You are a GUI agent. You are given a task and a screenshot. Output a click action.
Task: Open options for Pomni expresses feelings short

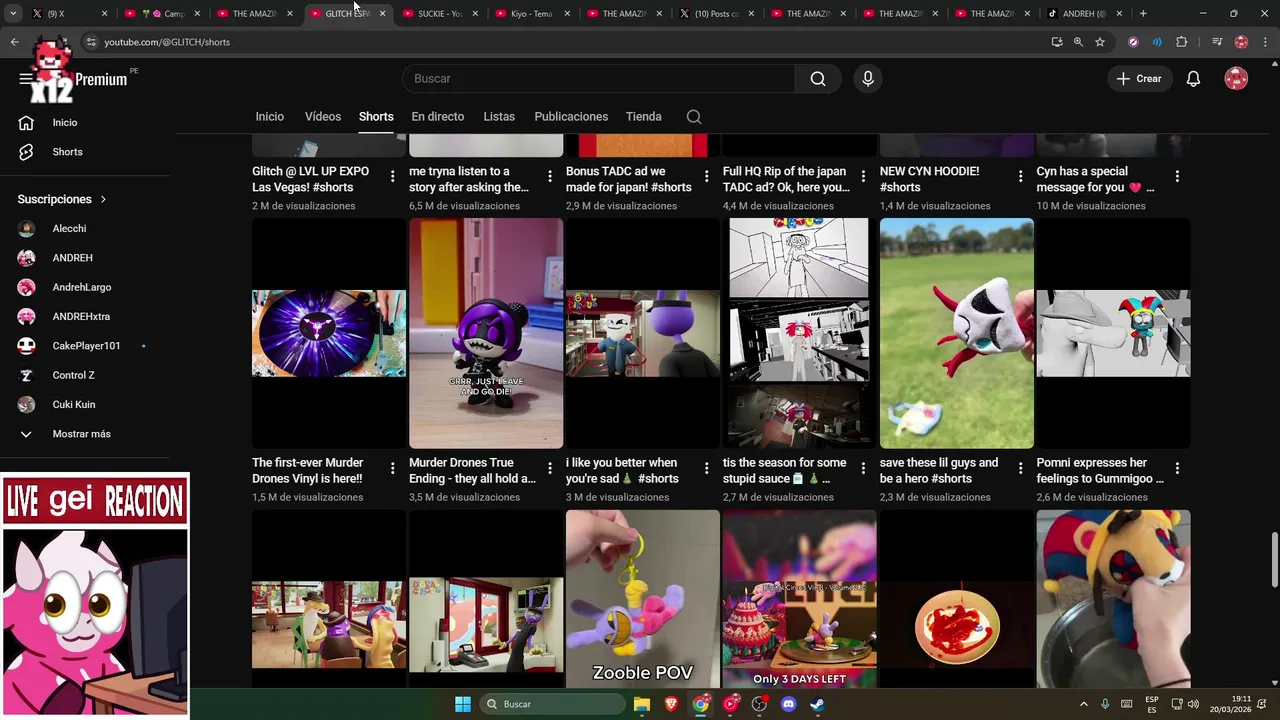(1177, 468)
